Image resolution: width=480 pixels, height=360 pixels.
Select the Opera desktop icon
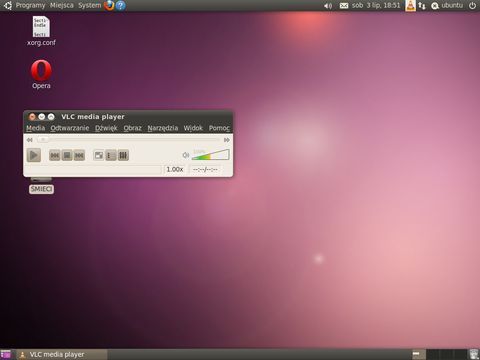(41, 74)
